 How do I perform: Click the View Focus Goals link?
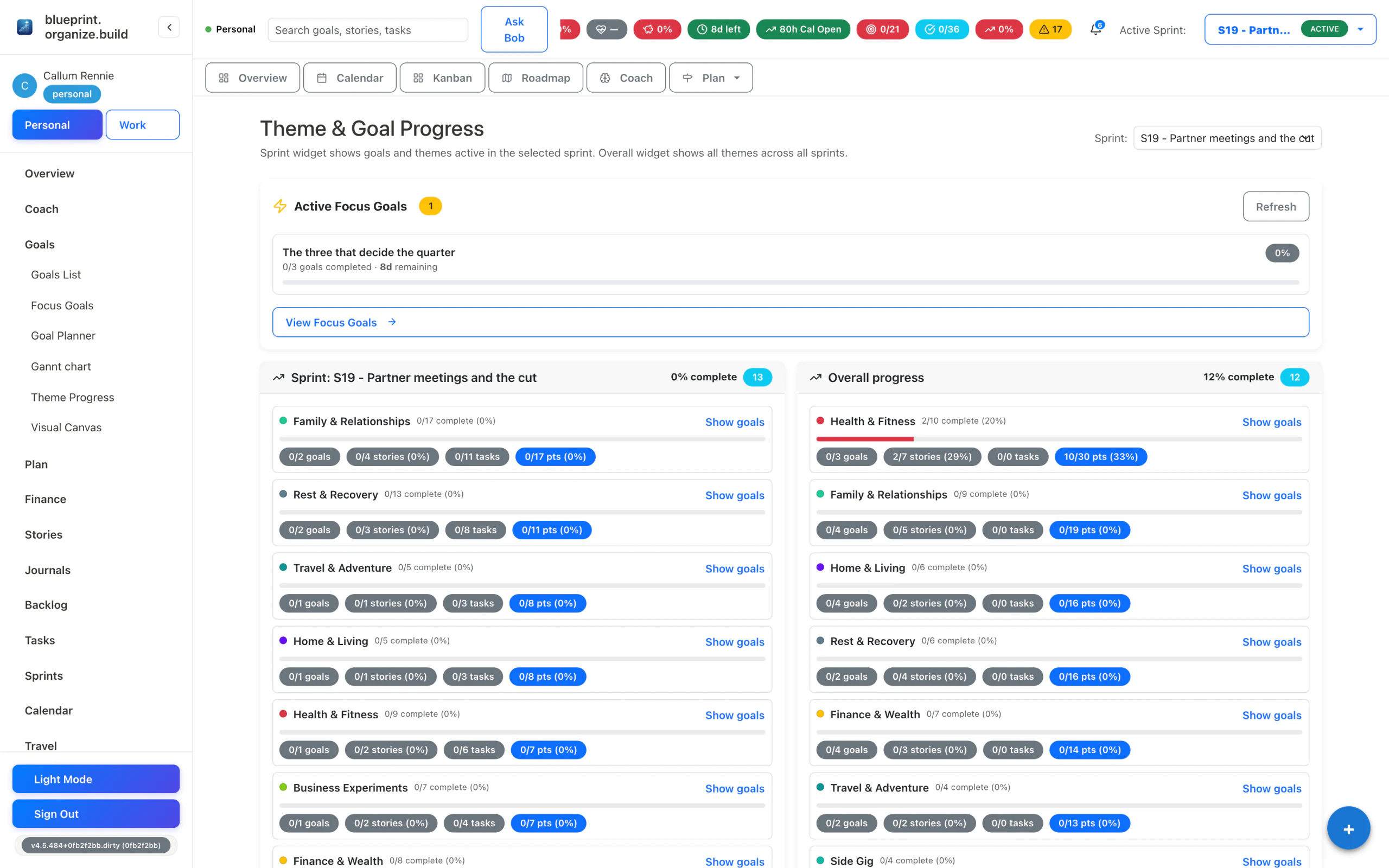[x=791, y=322]
